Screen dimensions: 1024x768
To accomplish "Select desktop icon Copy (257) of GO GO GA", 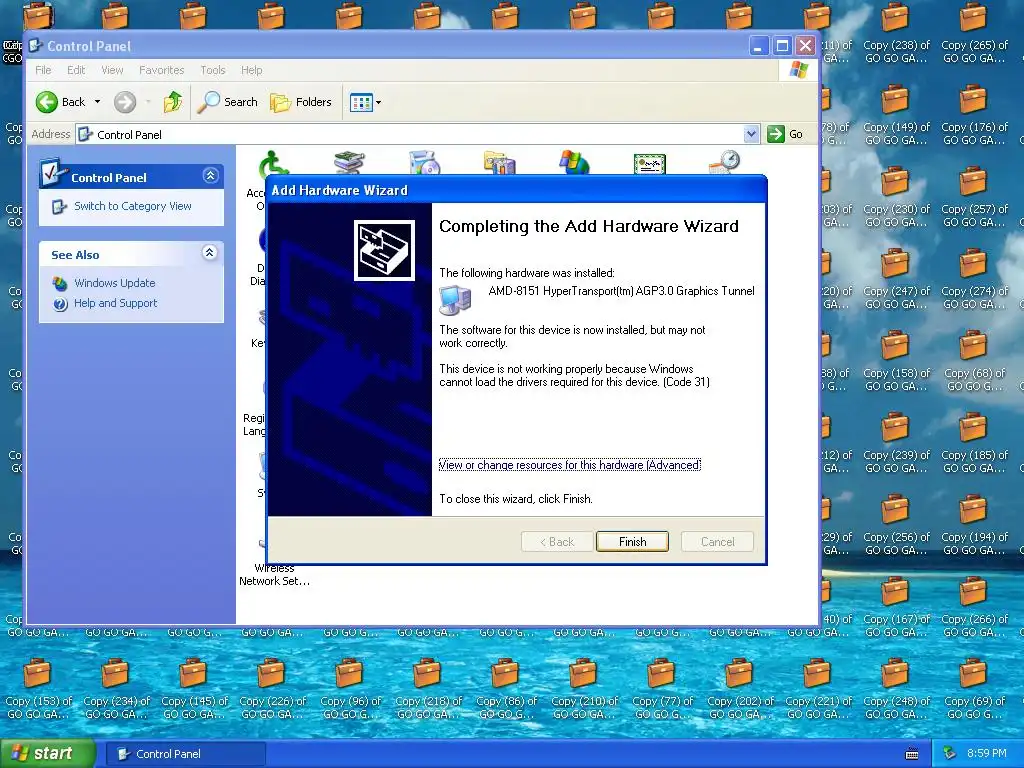I will click(x=974, y=197).
